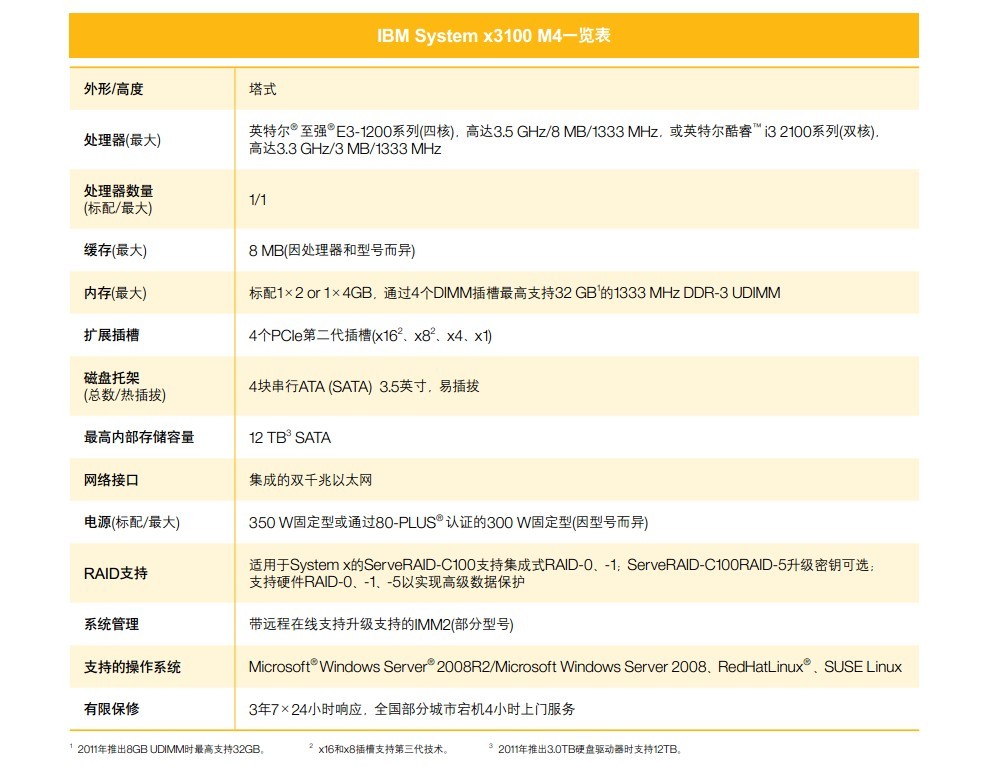Select the '网络接口' row label

click(112, 480)
